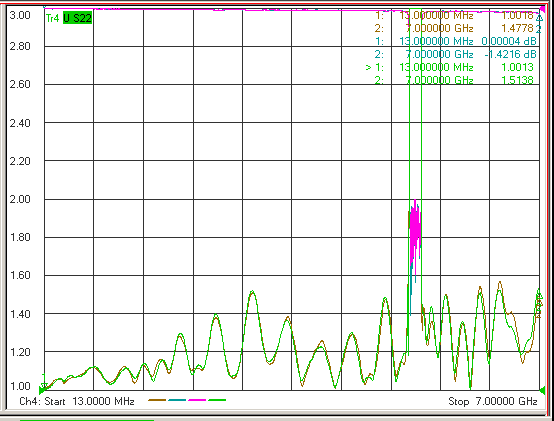
Task: Click the 3.00 top scale label
Action: [x=20, y=16]
